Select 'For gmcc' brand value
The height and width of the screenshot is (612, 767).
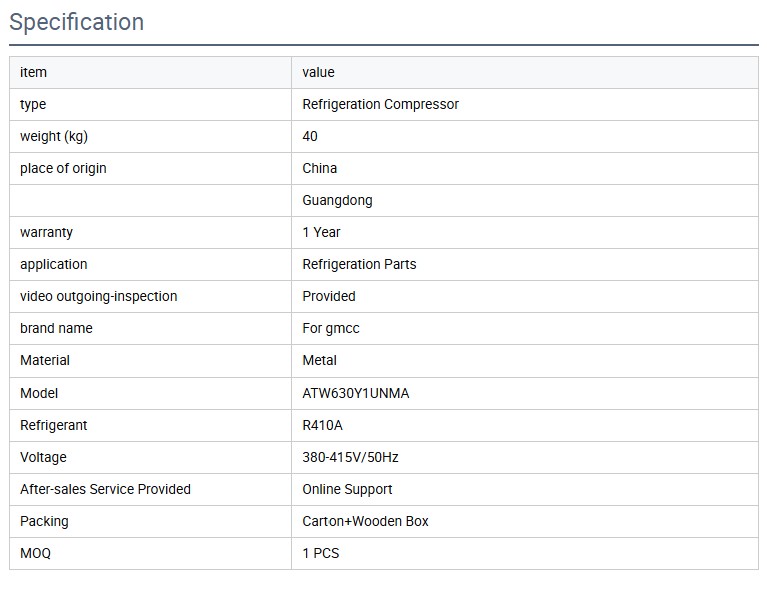[x=331, y=329]
